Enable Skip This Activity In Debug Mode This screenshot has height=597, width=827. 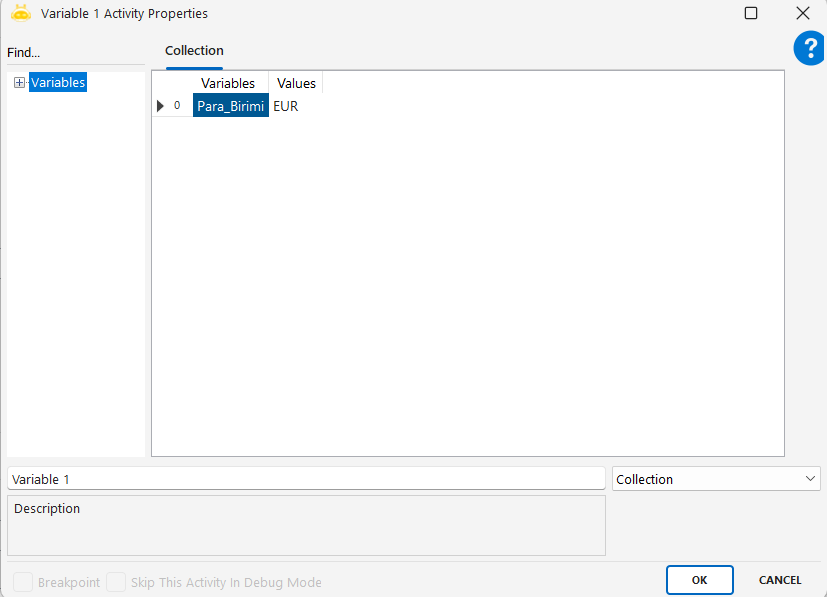[x=116, y=582]
